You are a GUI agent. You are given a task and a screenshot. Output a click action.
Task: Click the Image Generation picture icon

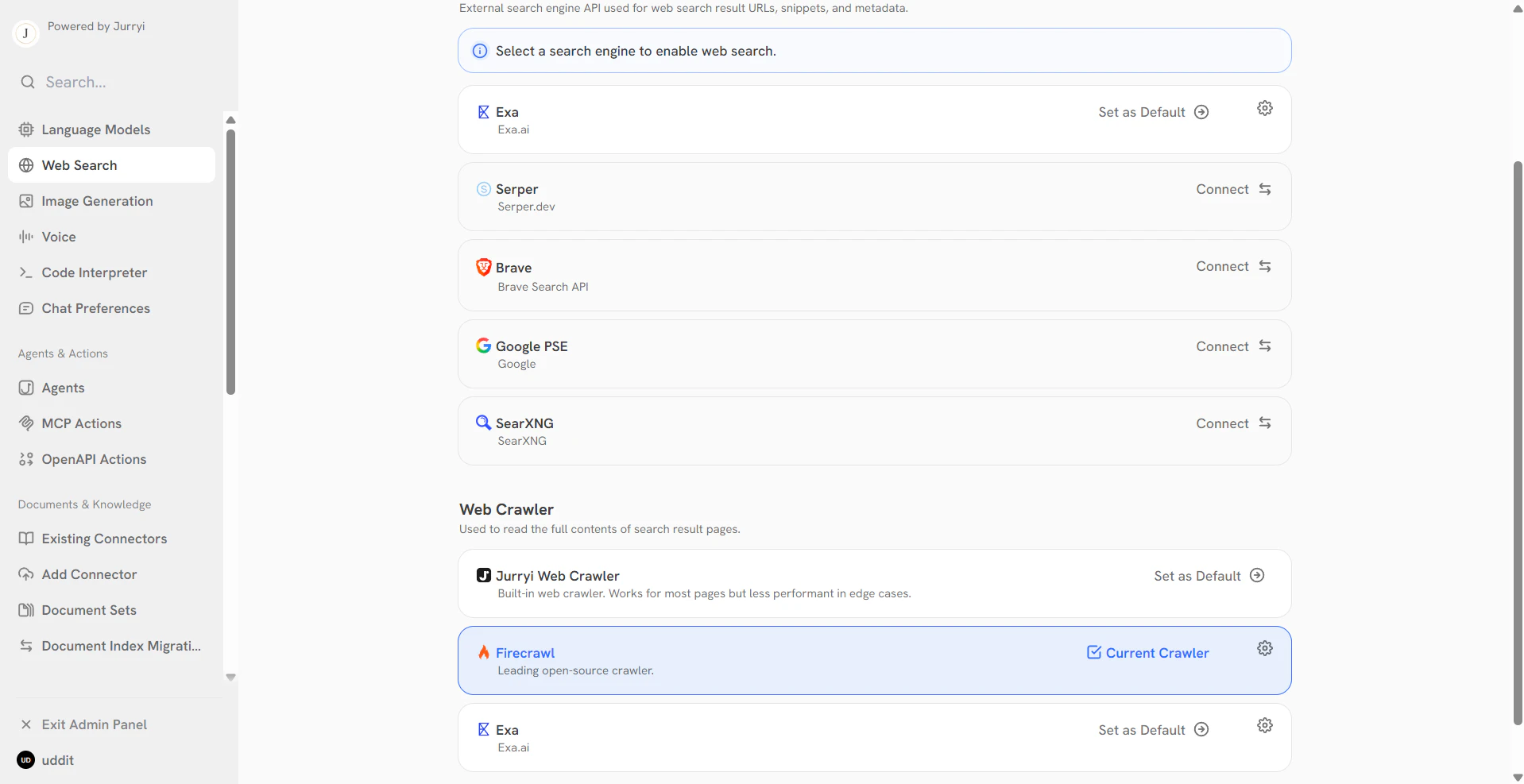coord(26,201)
